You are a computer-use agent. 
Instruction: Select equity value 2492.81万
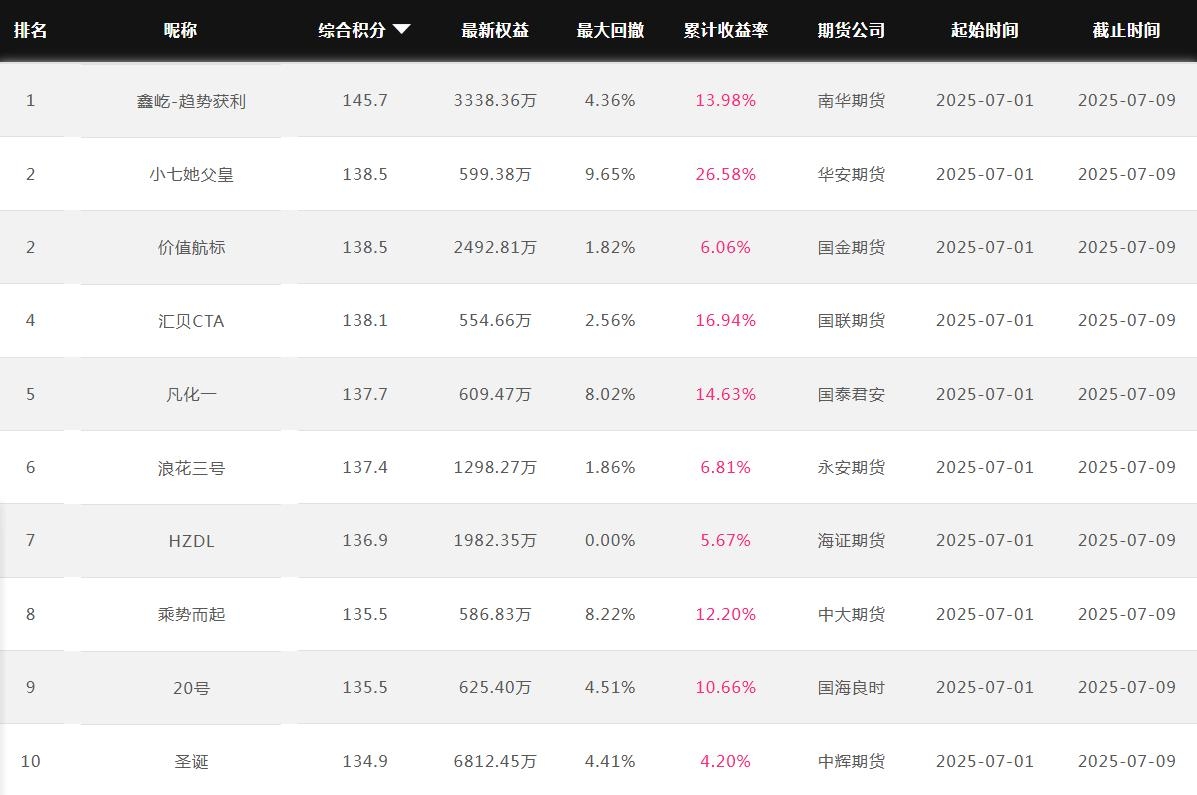[x=495, y=247]
